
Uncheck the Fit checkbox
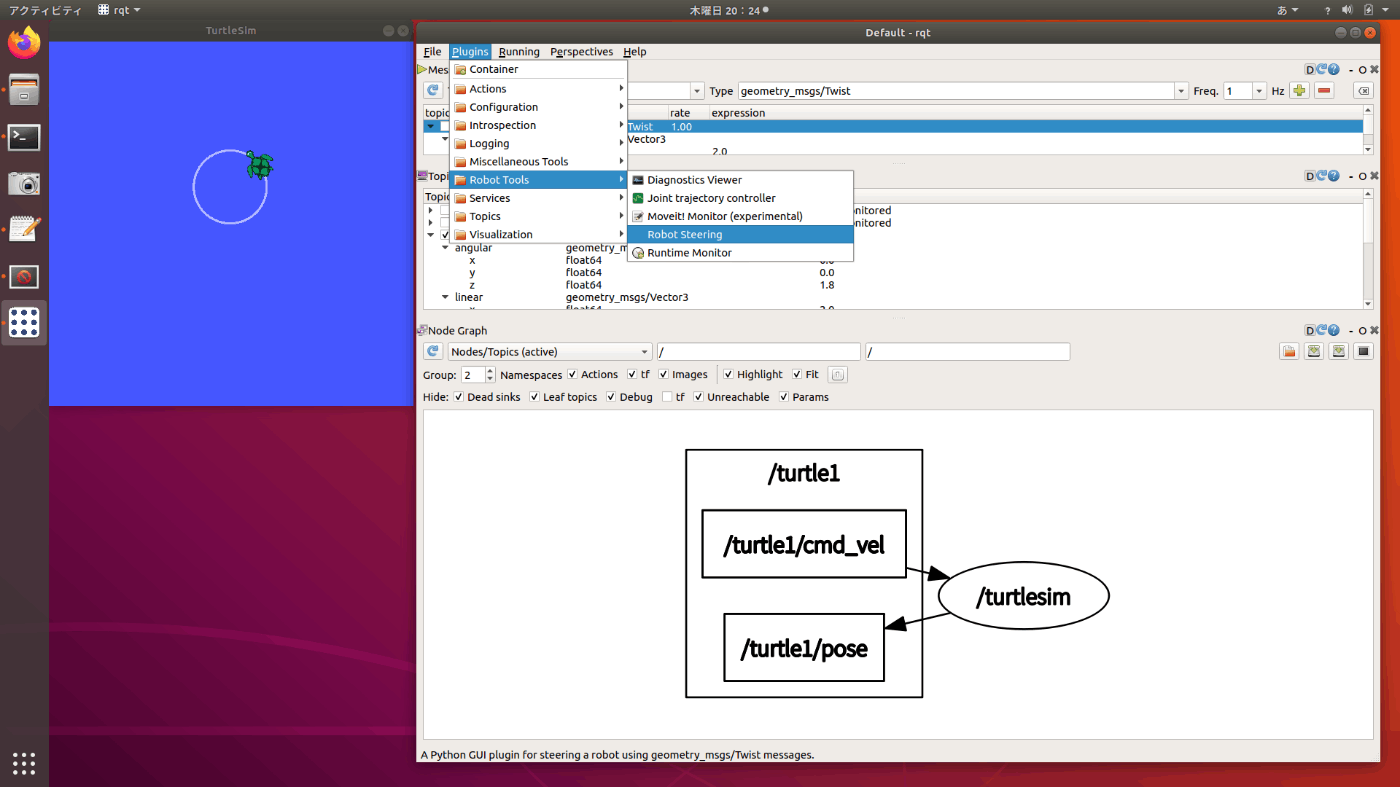pyautogui.click(x=797, y=375)
